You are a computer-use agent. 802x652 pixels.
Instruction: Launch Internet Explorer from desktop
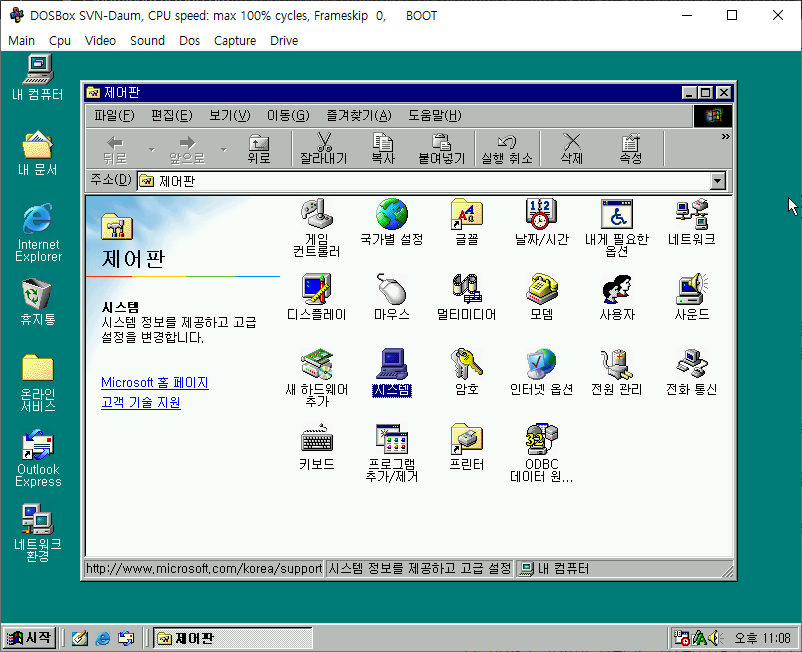(38, 233)
